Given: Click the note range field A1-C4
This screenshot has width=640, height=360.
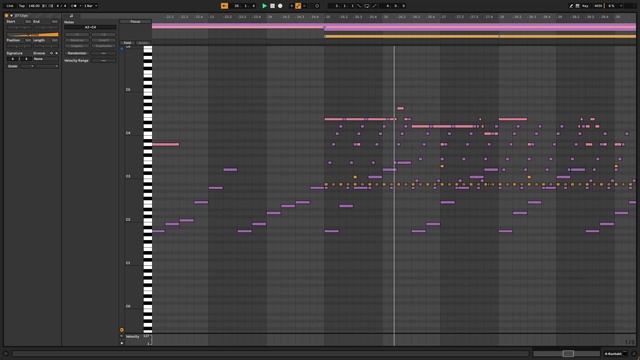Looking at the screenshot, I should click(90, 27).
